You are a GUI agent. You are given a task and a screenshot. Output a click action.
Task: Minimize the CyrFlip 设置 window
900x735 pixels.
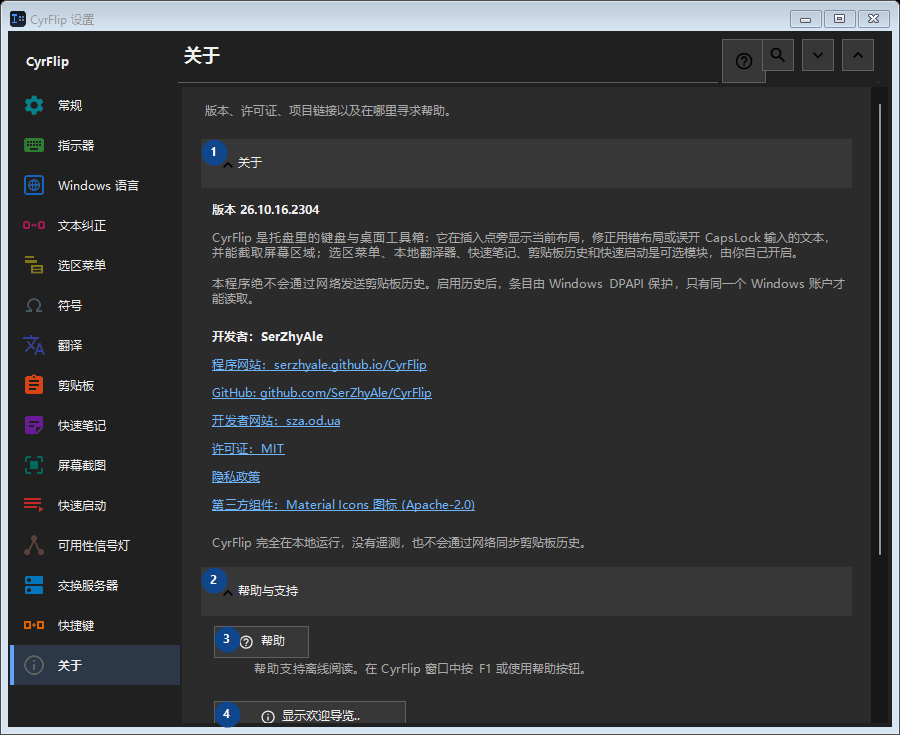coord(805,19)
